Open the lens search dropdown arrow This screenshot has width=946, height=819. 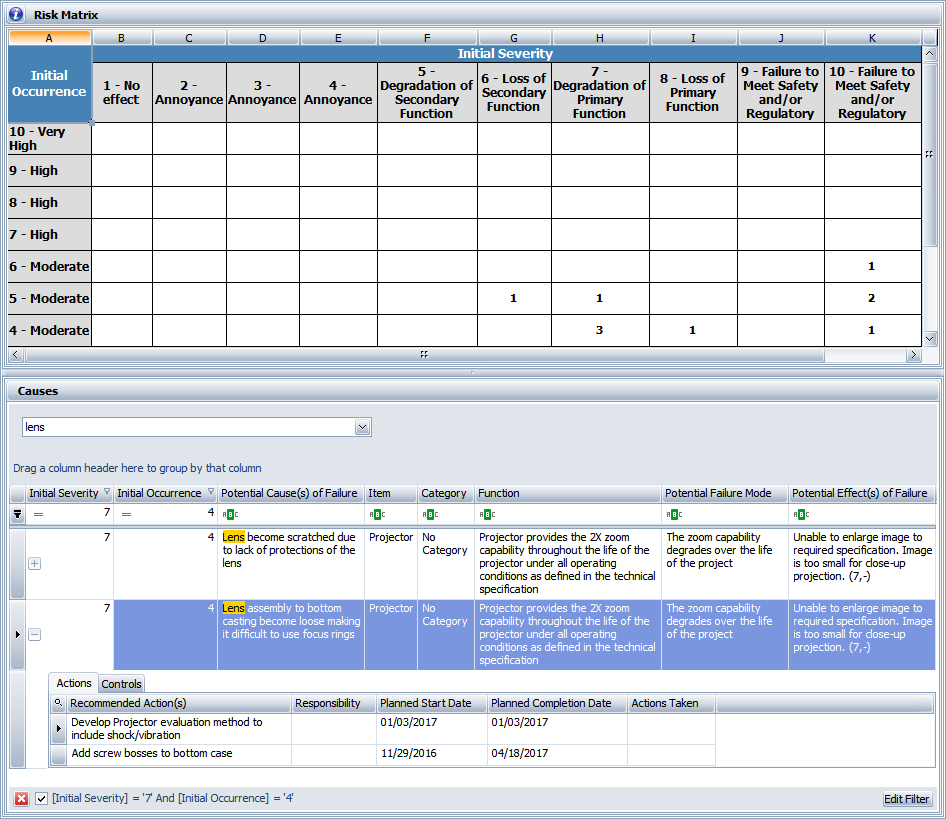[x=362, y=428]
